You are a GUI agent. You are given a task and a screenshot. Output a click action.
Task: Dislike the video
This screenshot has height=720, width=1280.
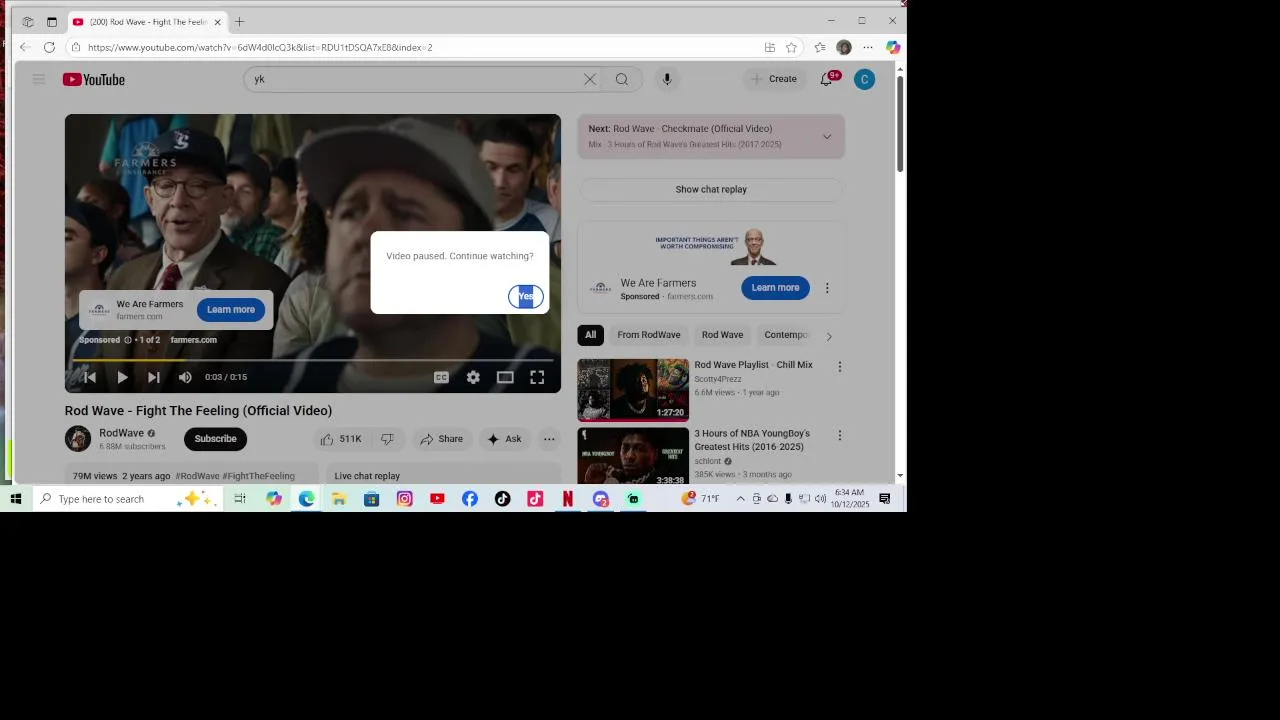click(x=387, y=439)
